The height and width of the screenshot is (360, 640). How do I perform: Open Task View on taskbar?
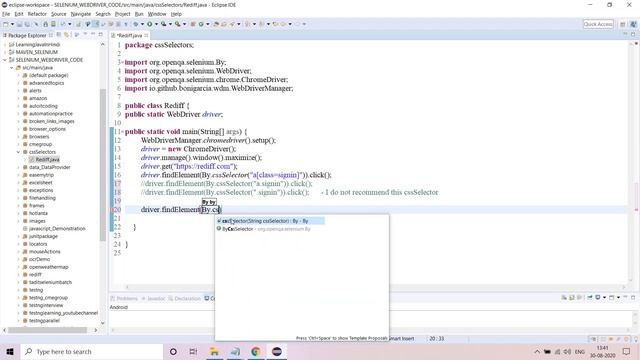193,351
